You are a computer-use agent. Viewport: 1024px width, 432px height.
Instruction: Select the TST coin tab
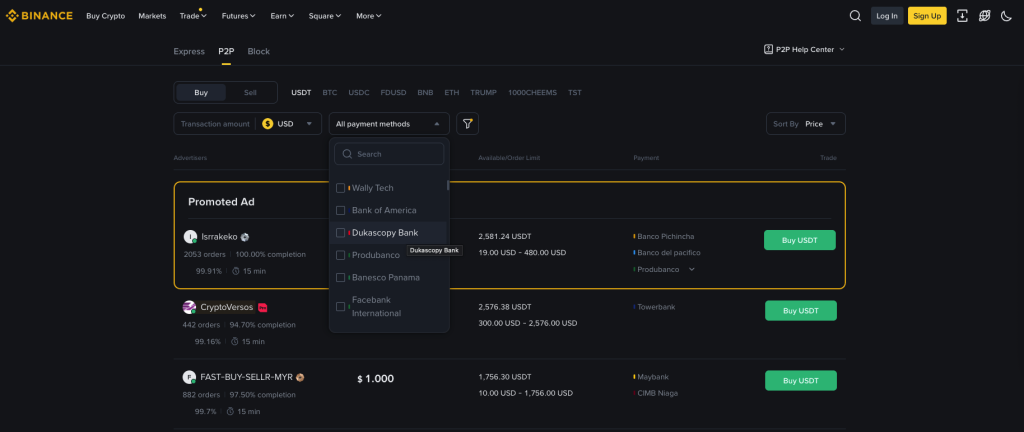tap(575, 93)
